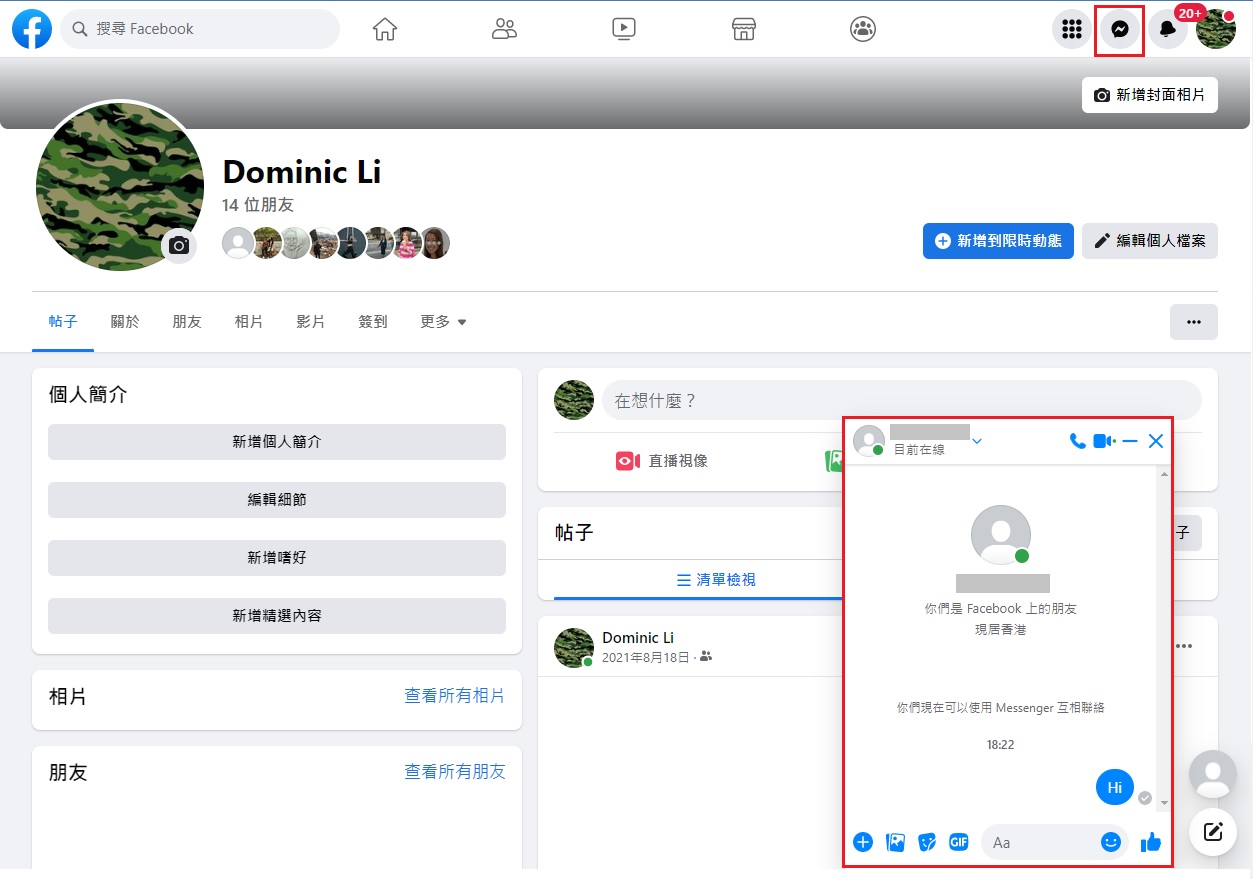Click the chat scrollbar up arrow

[x=1164, y=474]
